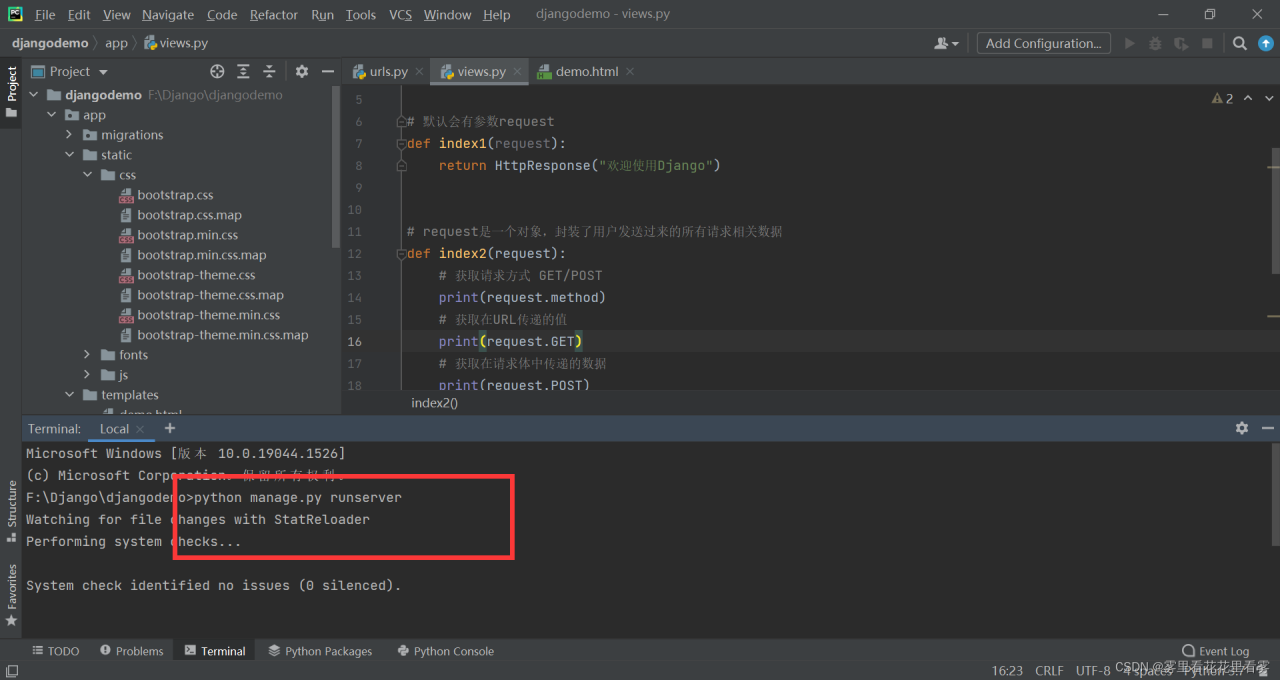This screenshot has height=680, width=1280.
Task: Click the Debug bug icon in the toolbar
Action: (1155, 43)
